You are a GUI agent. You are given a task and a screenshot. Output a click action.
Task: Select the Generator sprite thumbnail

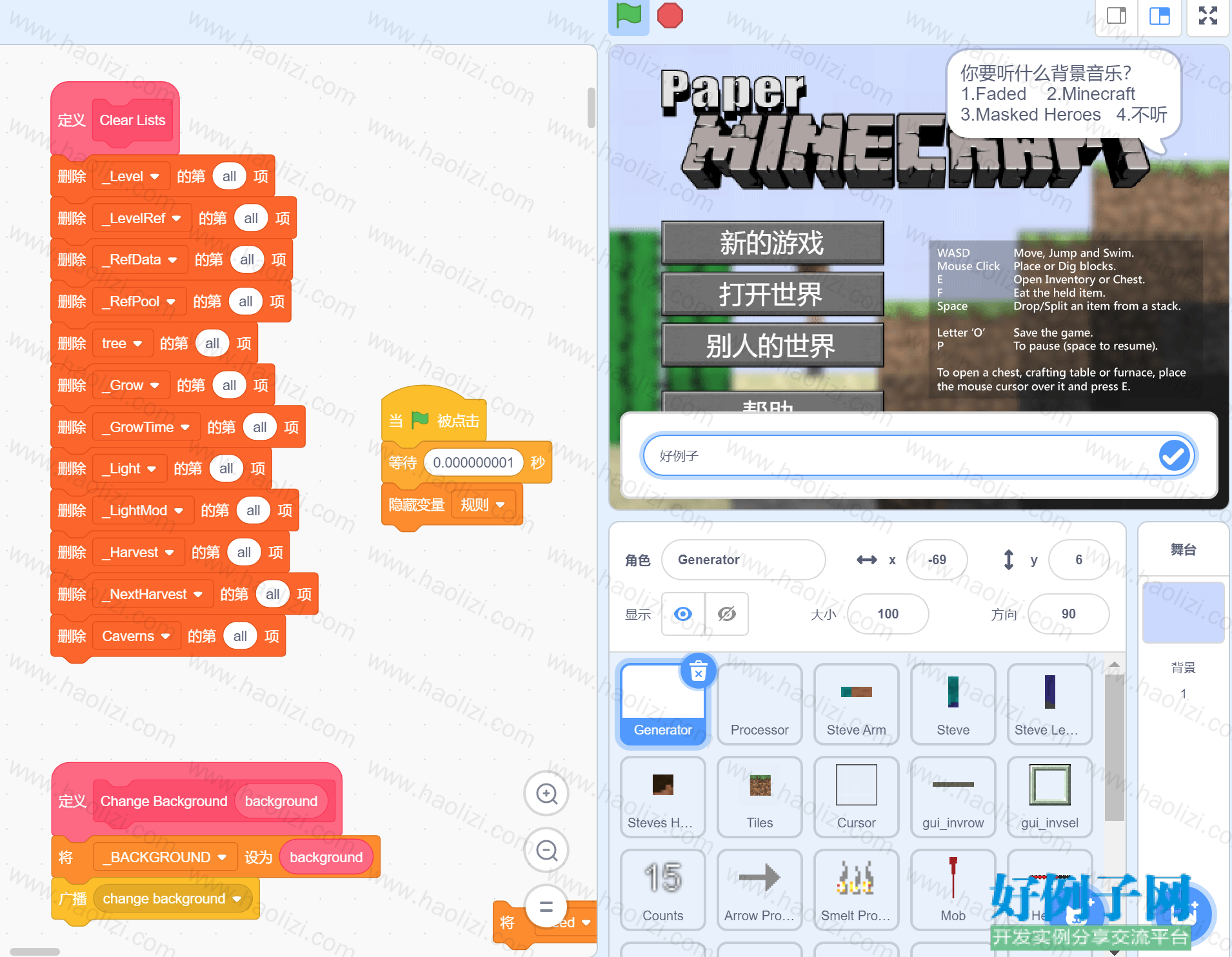click(x=663, y=705)
